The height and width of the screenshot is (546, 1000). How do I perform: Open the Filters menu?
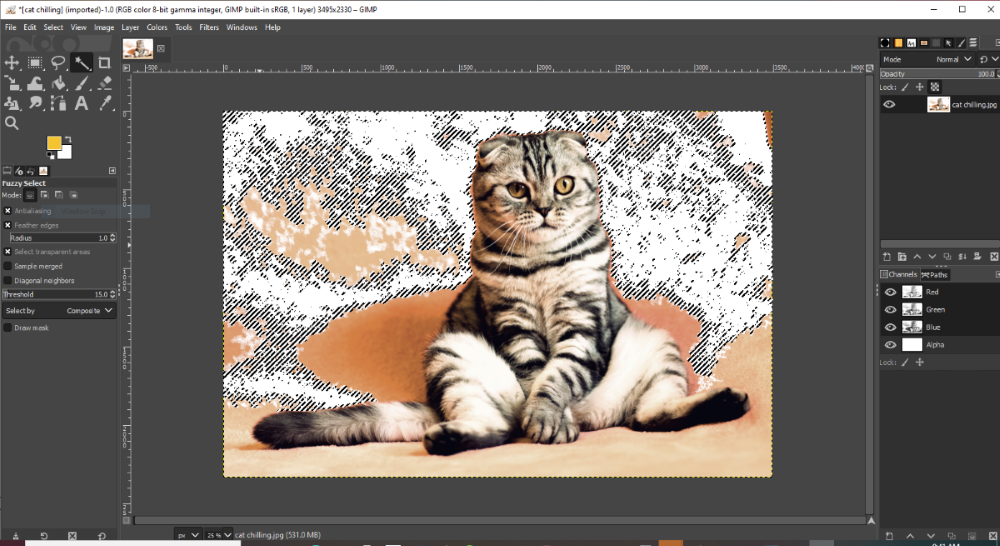click(209, 27)
